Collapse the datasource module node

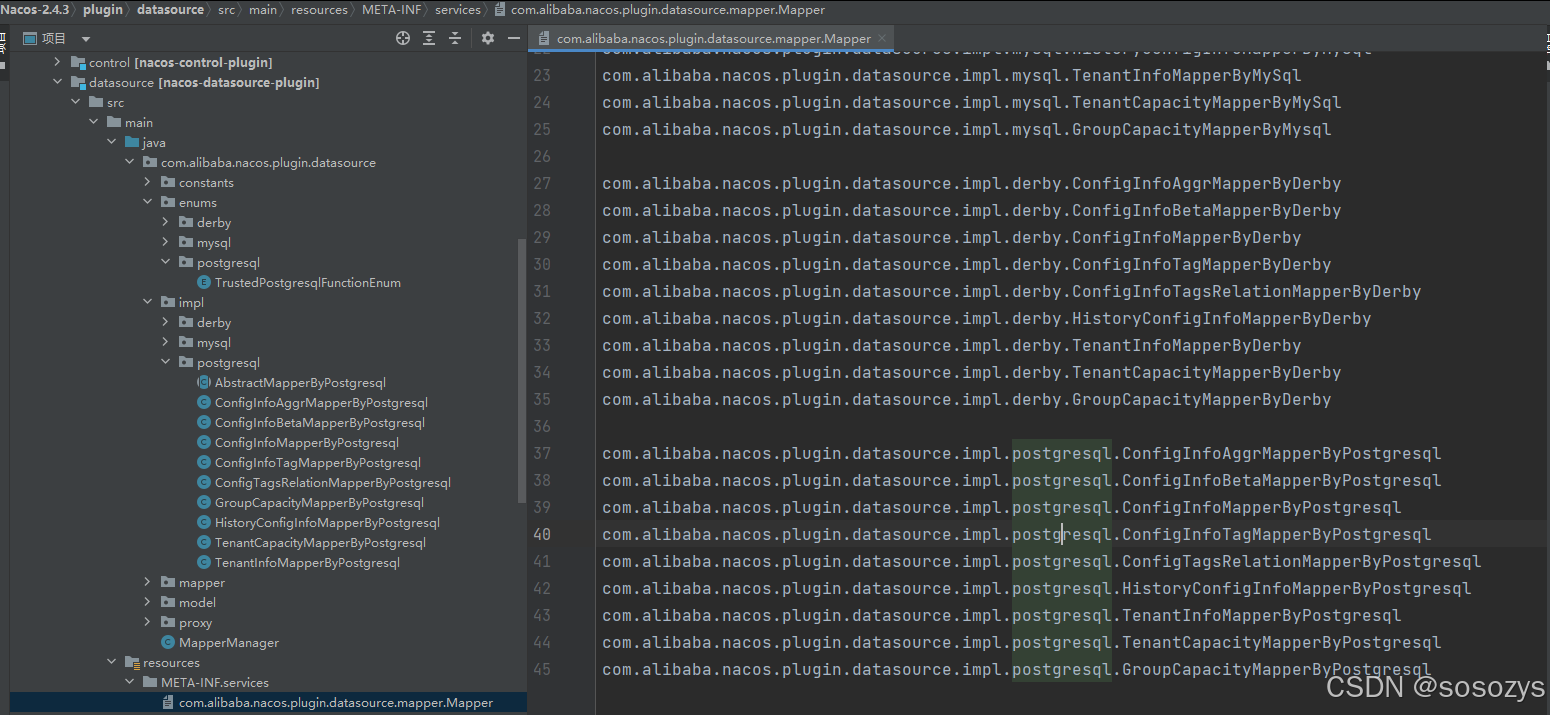click(x=57, y=82)
